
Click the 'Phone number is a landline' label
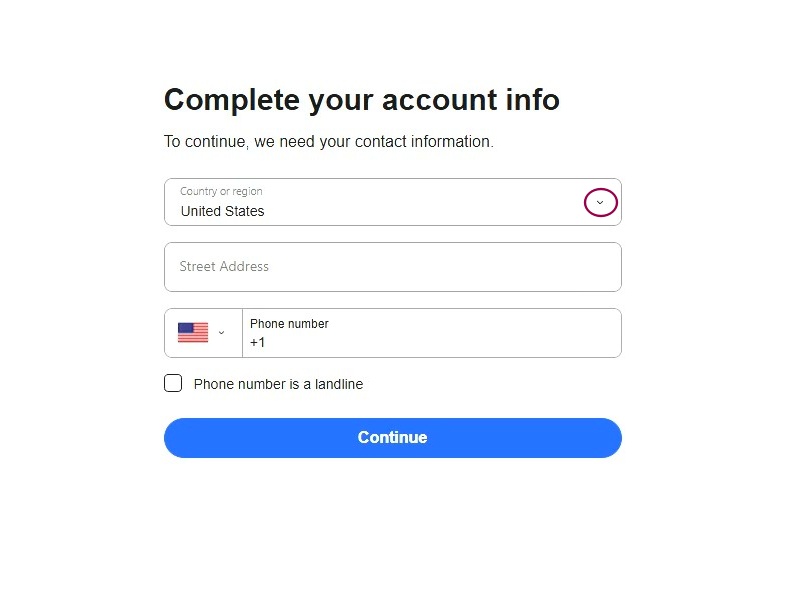click(278, 384)
